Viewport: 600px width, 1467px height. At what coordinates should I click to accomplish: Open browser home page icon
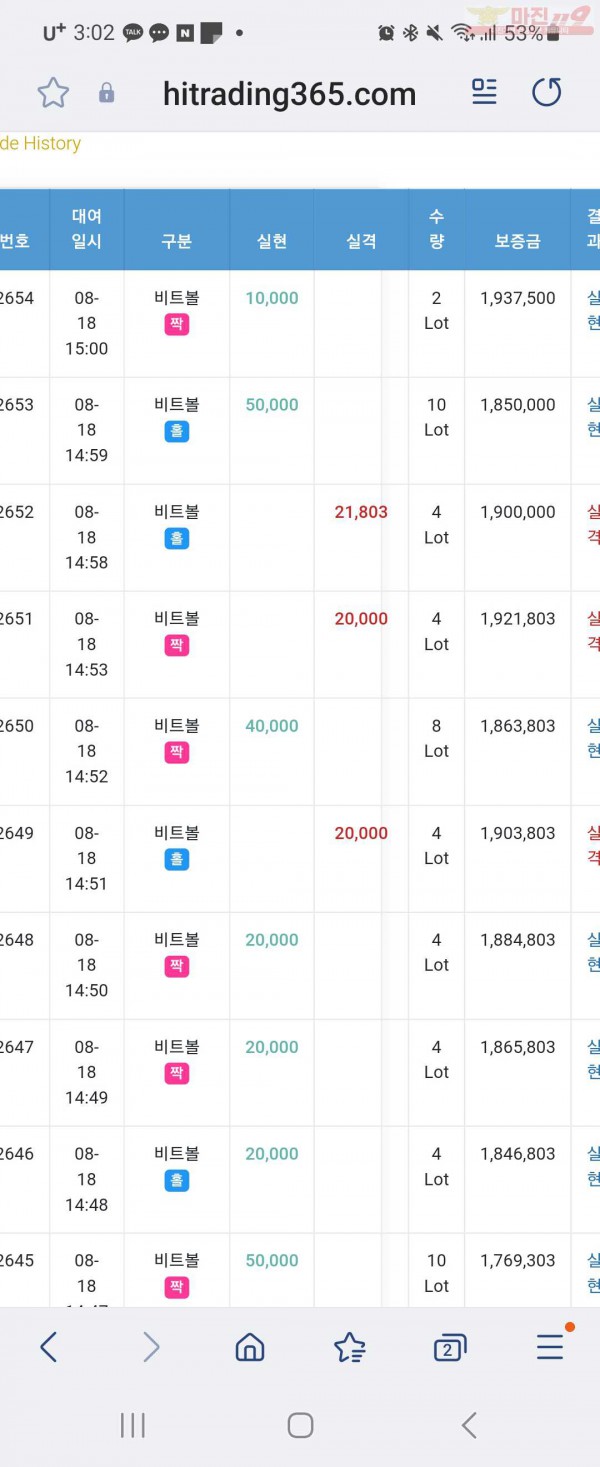pos(249,1347)
